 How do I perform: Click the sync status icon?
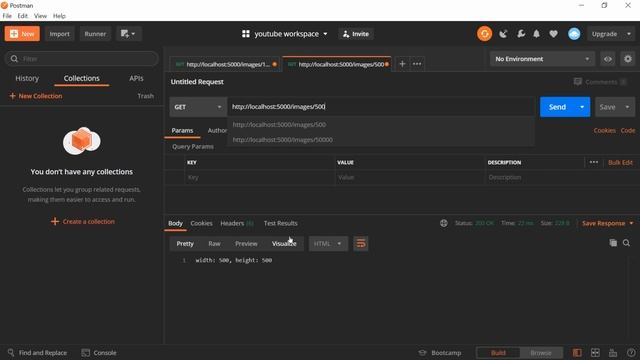[484, 34]
